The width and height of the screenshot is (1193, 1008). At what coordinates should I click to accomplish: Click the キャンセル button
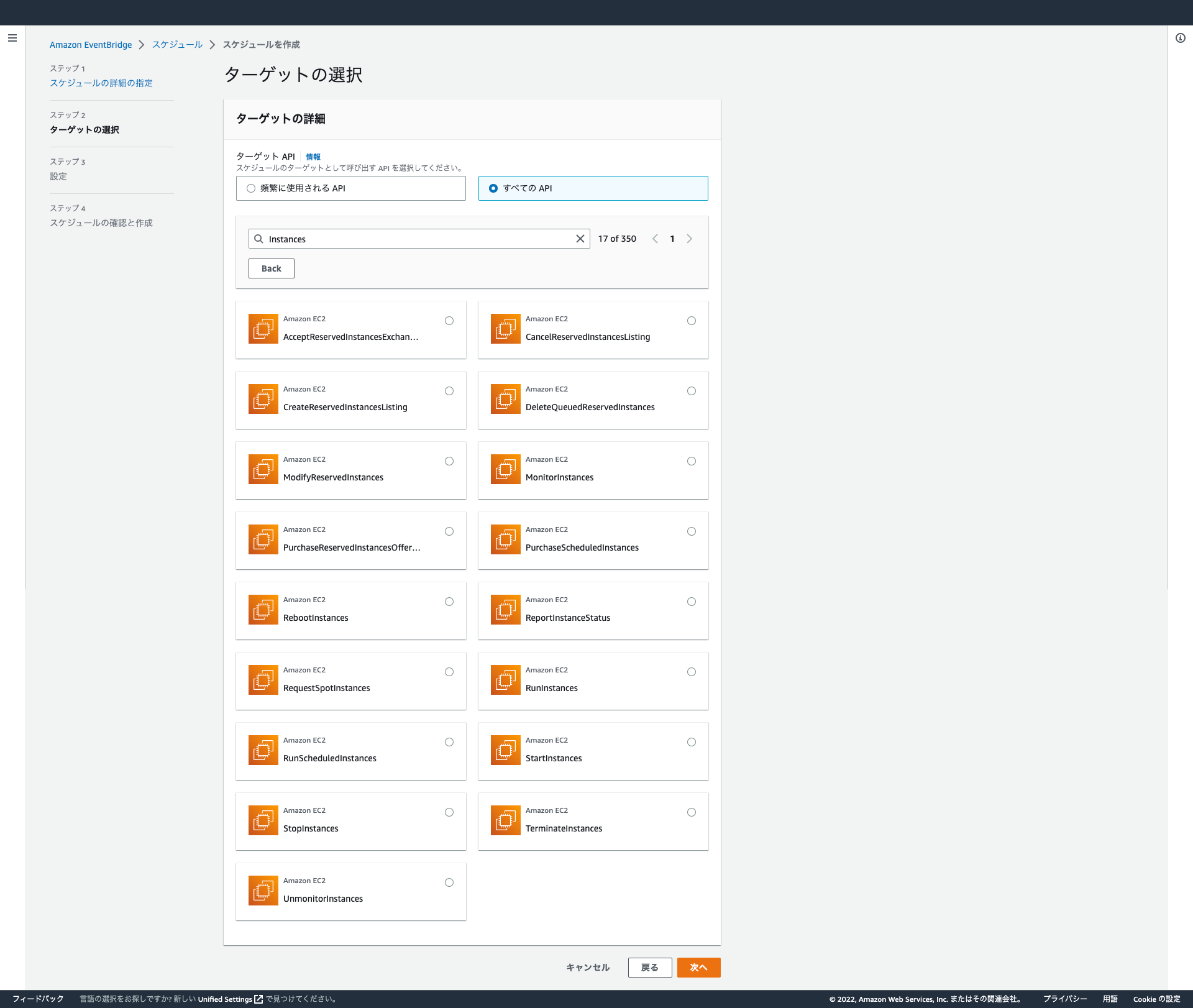[x=588, y=968]
